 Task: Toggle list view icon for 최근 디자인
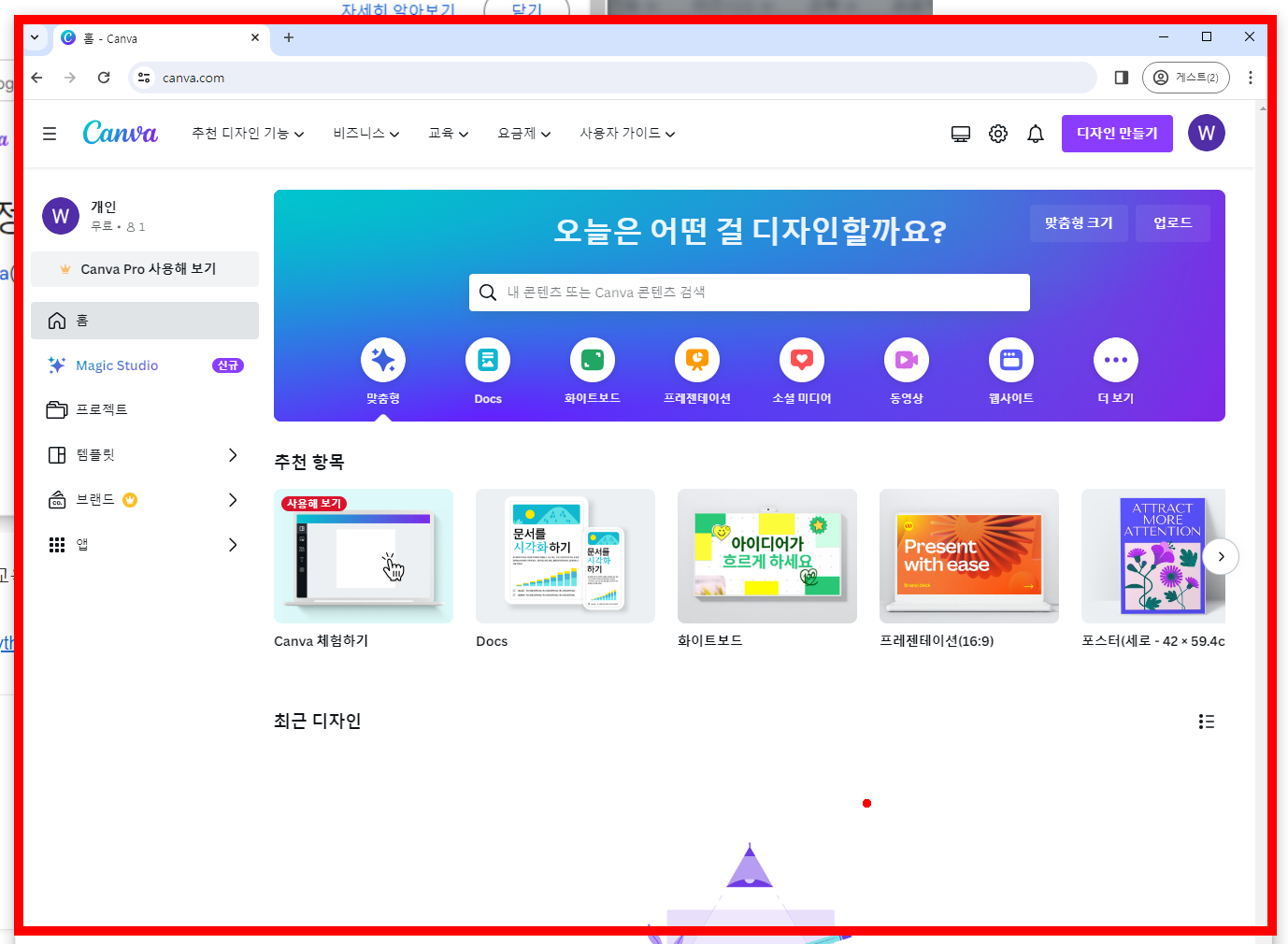(1207, 722)
